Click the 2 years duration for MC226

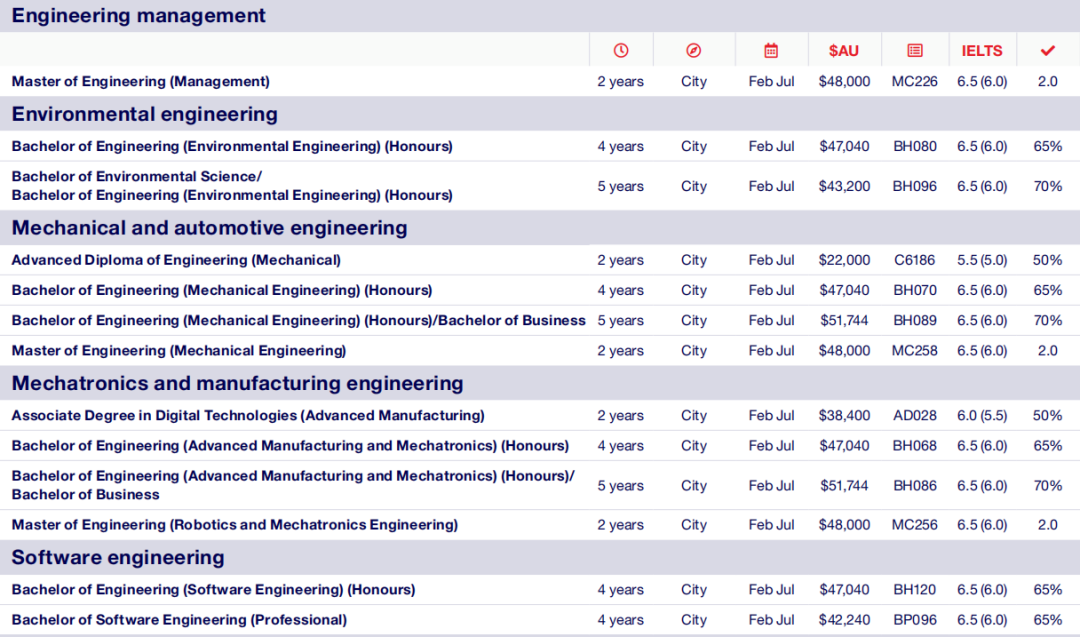tap(621, 81)
